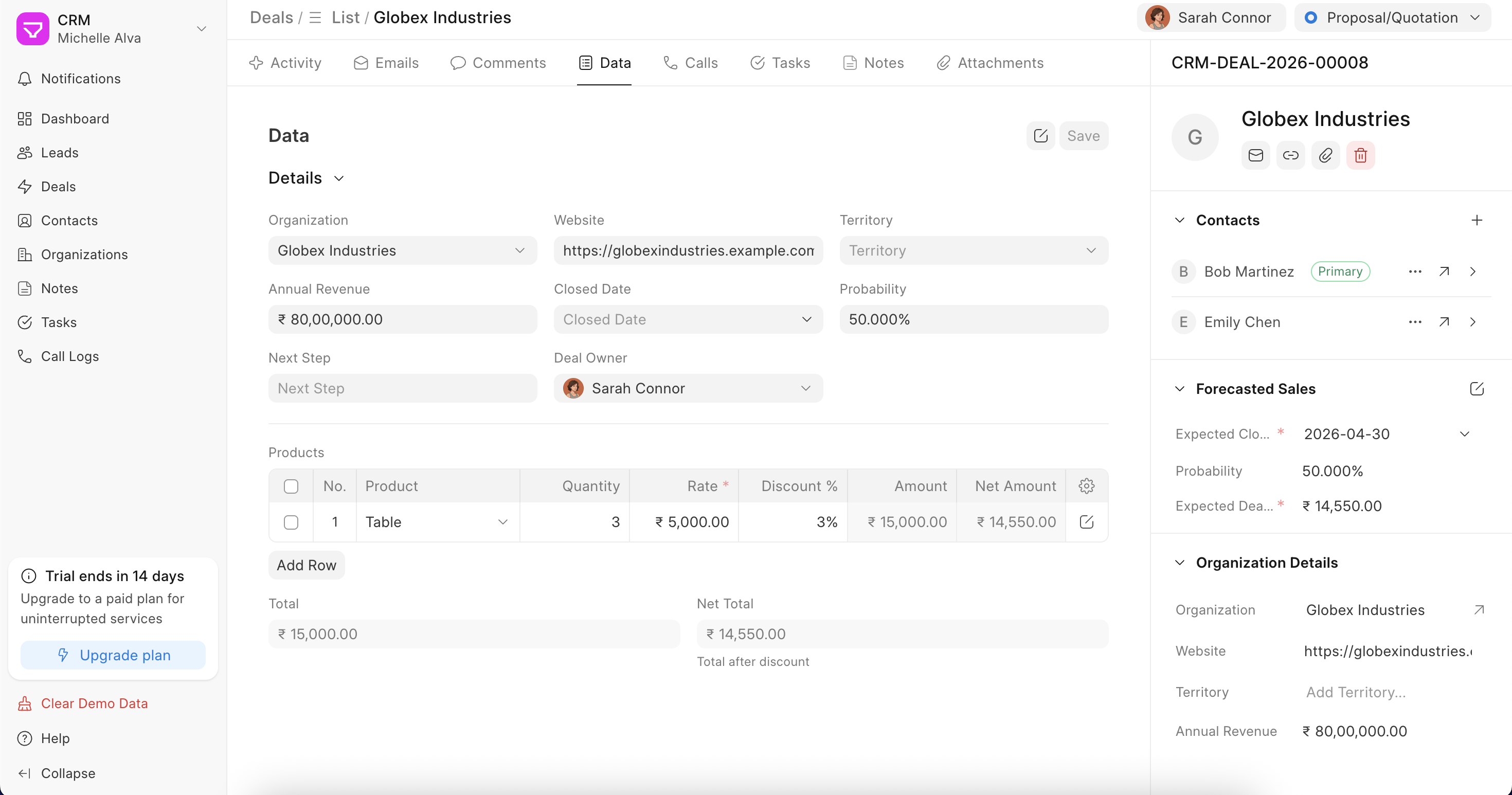Click the Next Step input field
Viewport: 1512px width, 795px height.
402,388
